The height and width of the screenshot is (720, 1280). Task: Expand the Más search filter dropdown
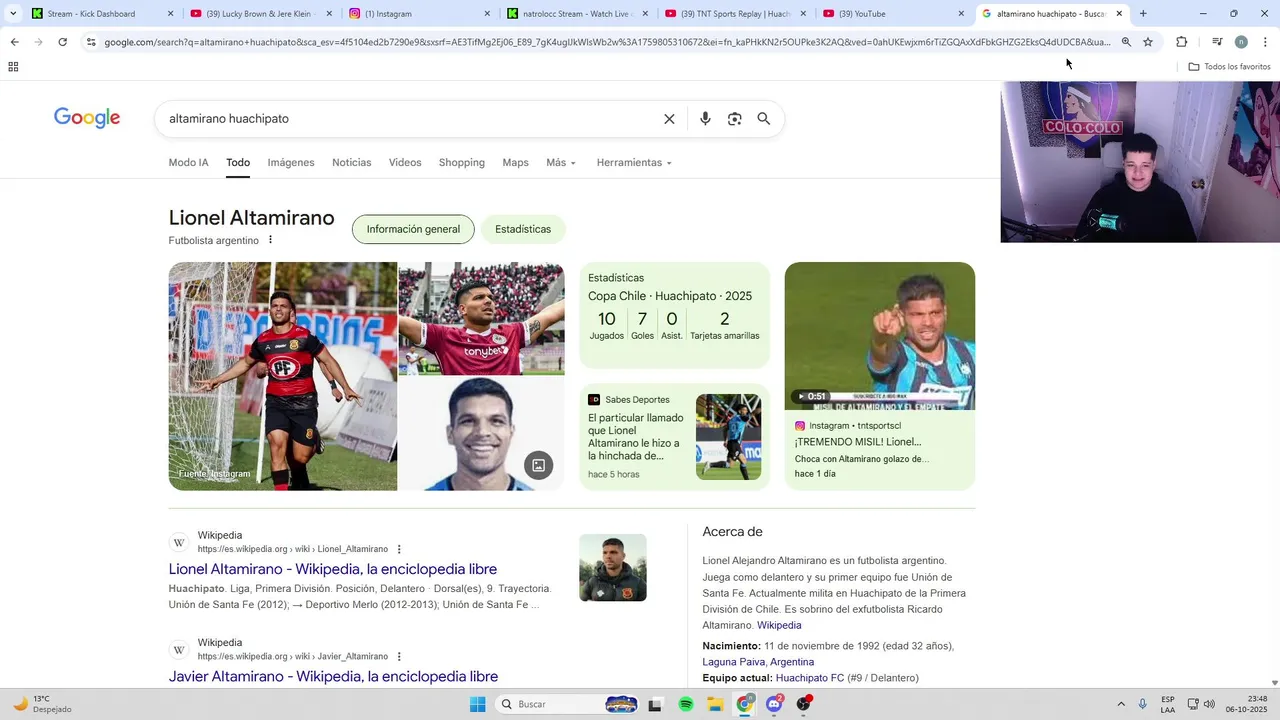(561, 163)
